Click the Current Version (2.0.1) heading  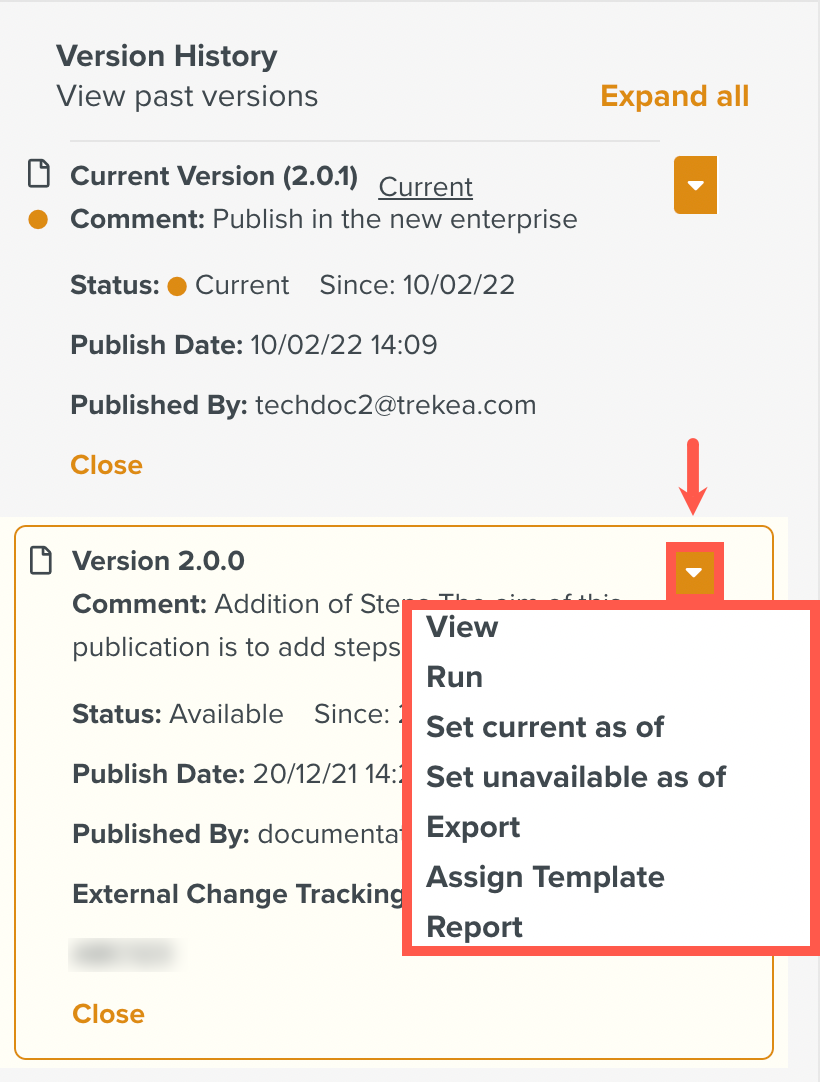pyautogui.click(x=214, y=175)
